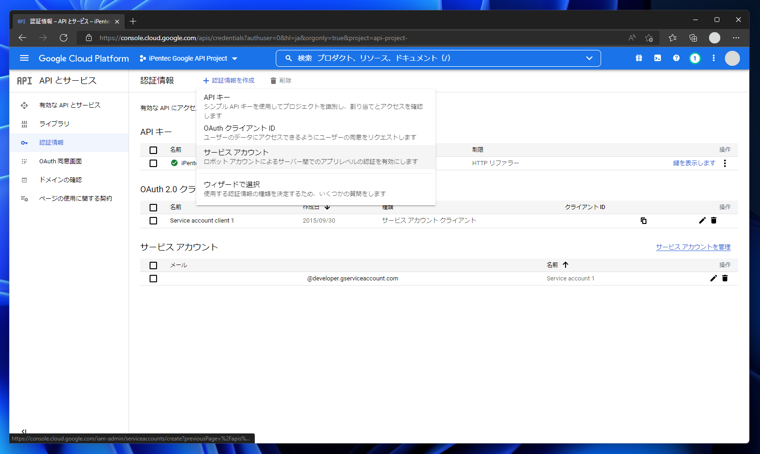Open 認証情報を作成 dropdown button
This screenshot has height=454, width=760.
[228, 80]
